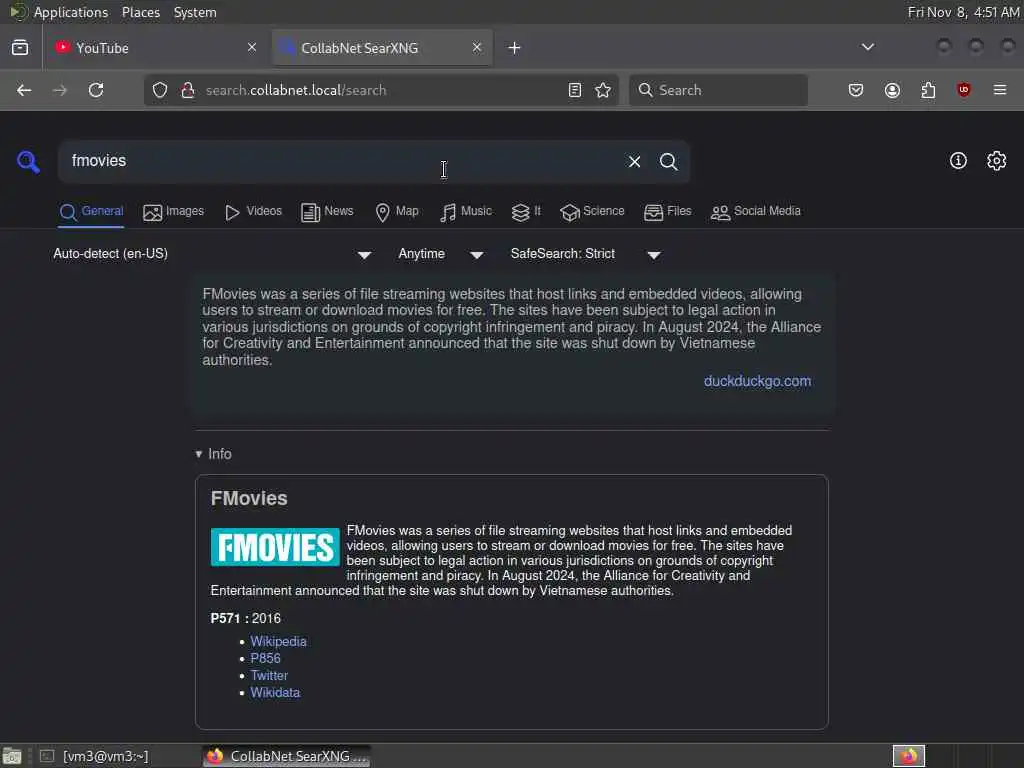This screenshot has width=1024, height=768.
Task: Follow the duckduckgo.com link
Action: click(758, 381)
